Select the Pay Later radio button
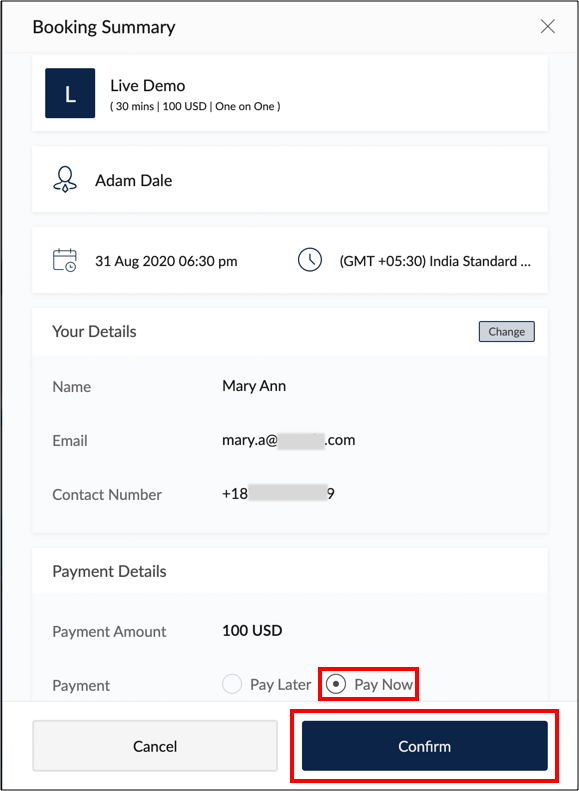The image size is (579, 791). click(232, 685)
